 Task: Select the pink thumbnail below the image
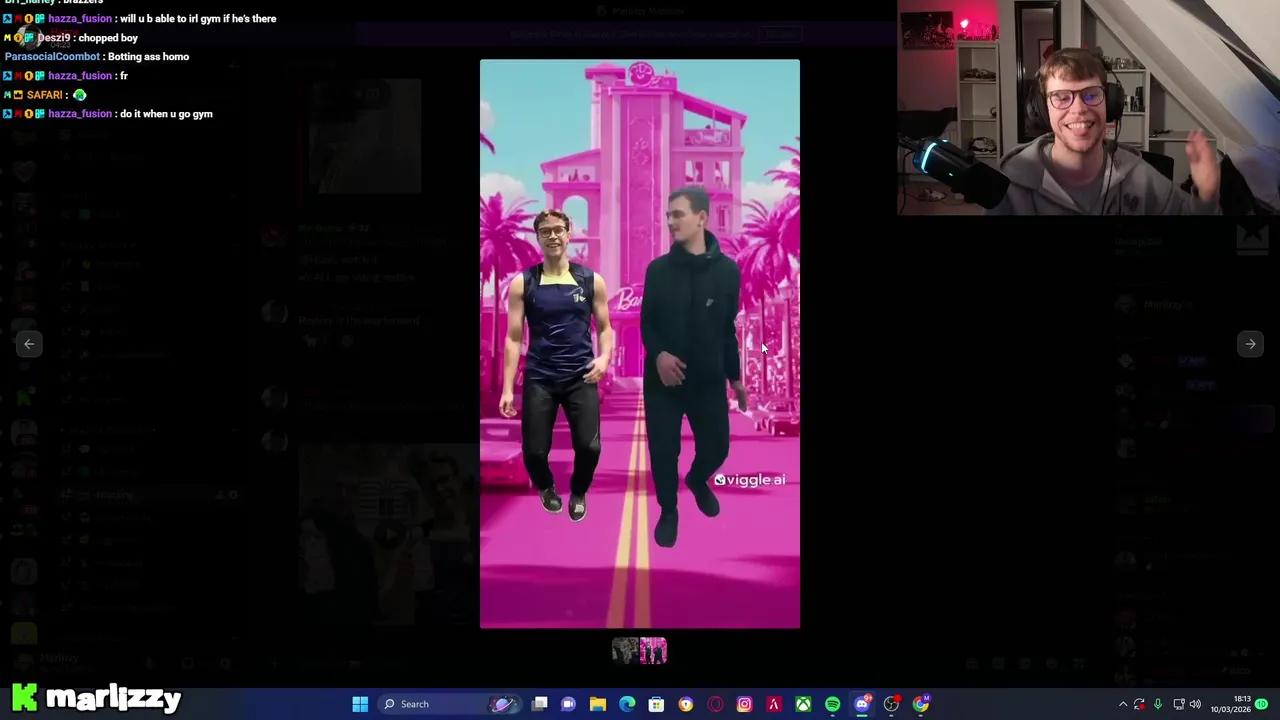click(x=653, y=651)
